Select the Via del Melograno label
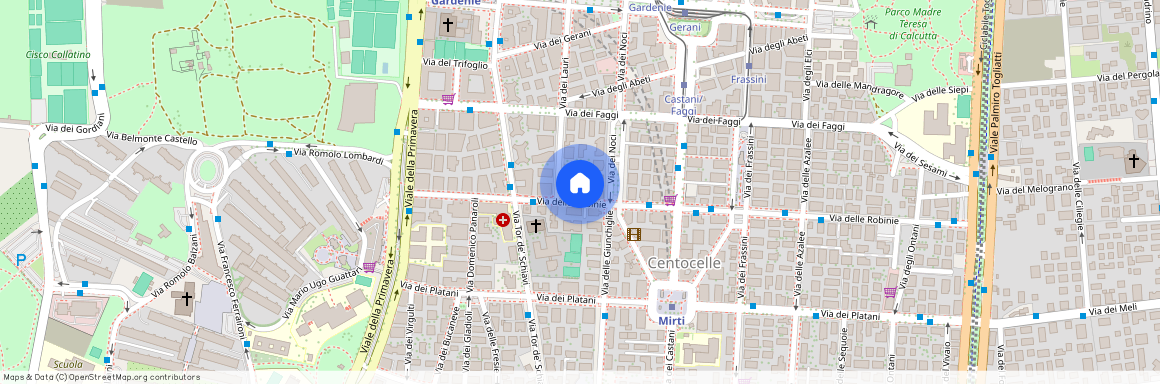 coord(1034,189)
